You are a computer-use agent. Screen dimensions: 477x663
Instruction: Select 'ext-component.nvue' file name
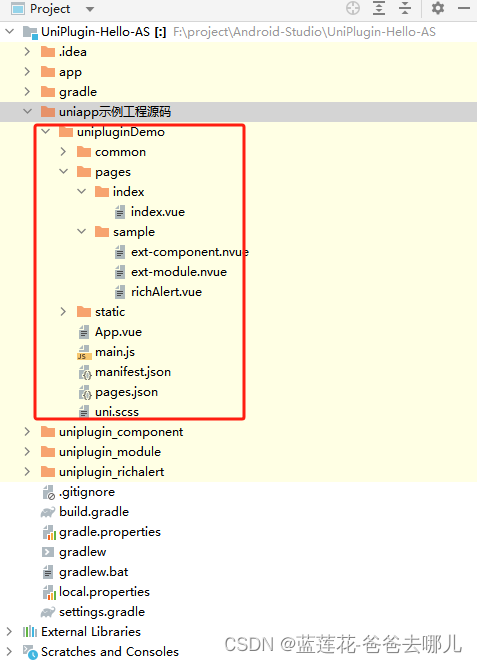pos(190,252)
